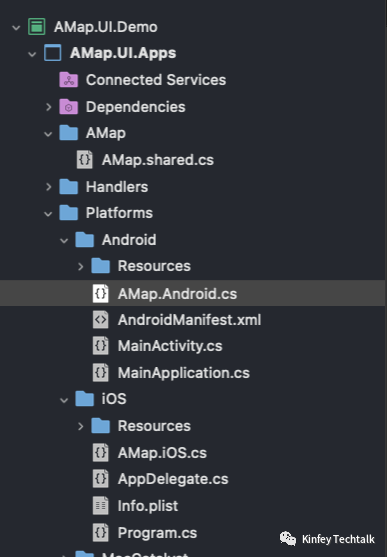Image resolution: width=387 pixels, height=557 pixels.
Task: Collapse the iOS folder
Action: click(x=64, y=400)
